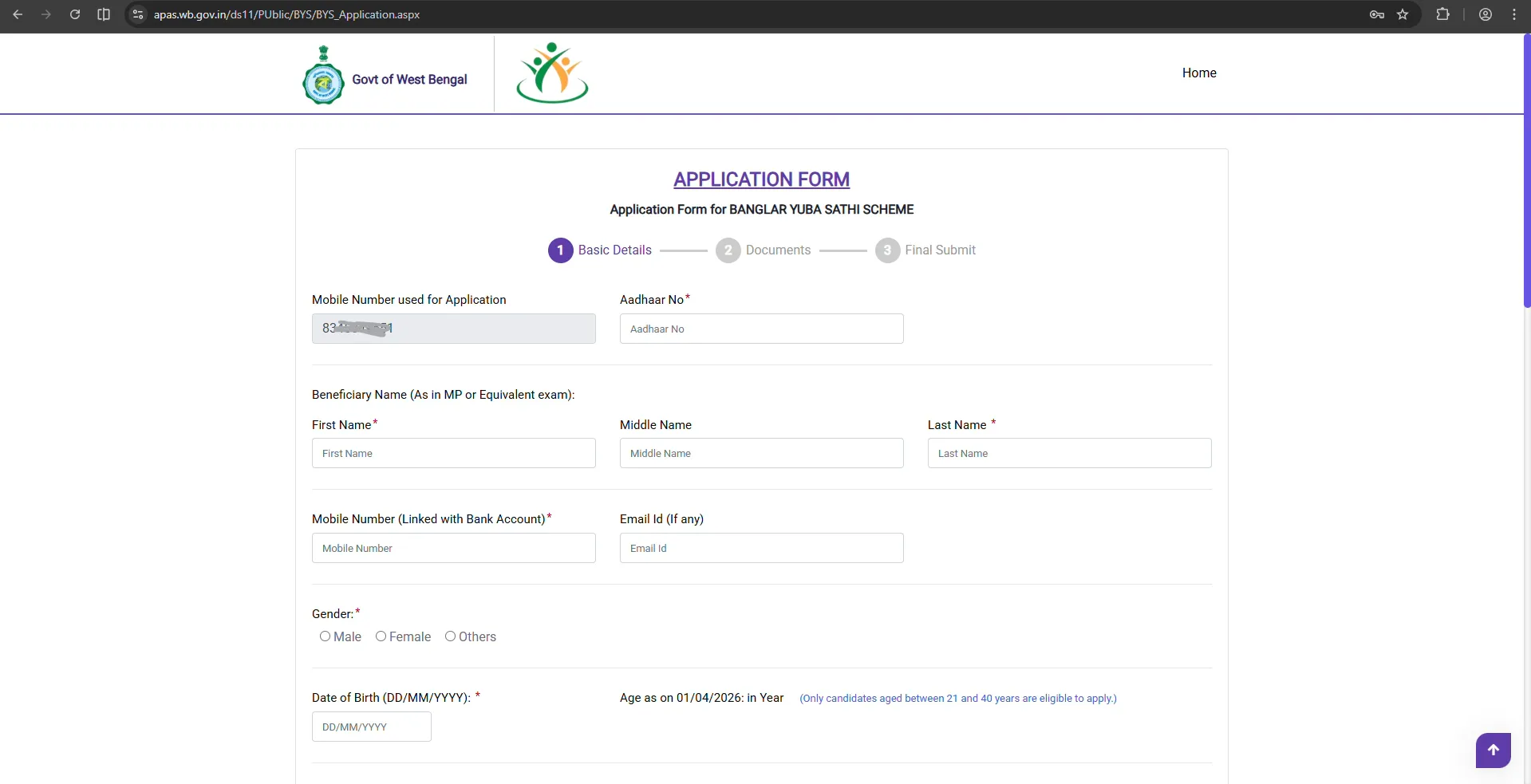Open the side-by-side tab view icon
The width and height of the screenshot is (1531, 784).
103,14
